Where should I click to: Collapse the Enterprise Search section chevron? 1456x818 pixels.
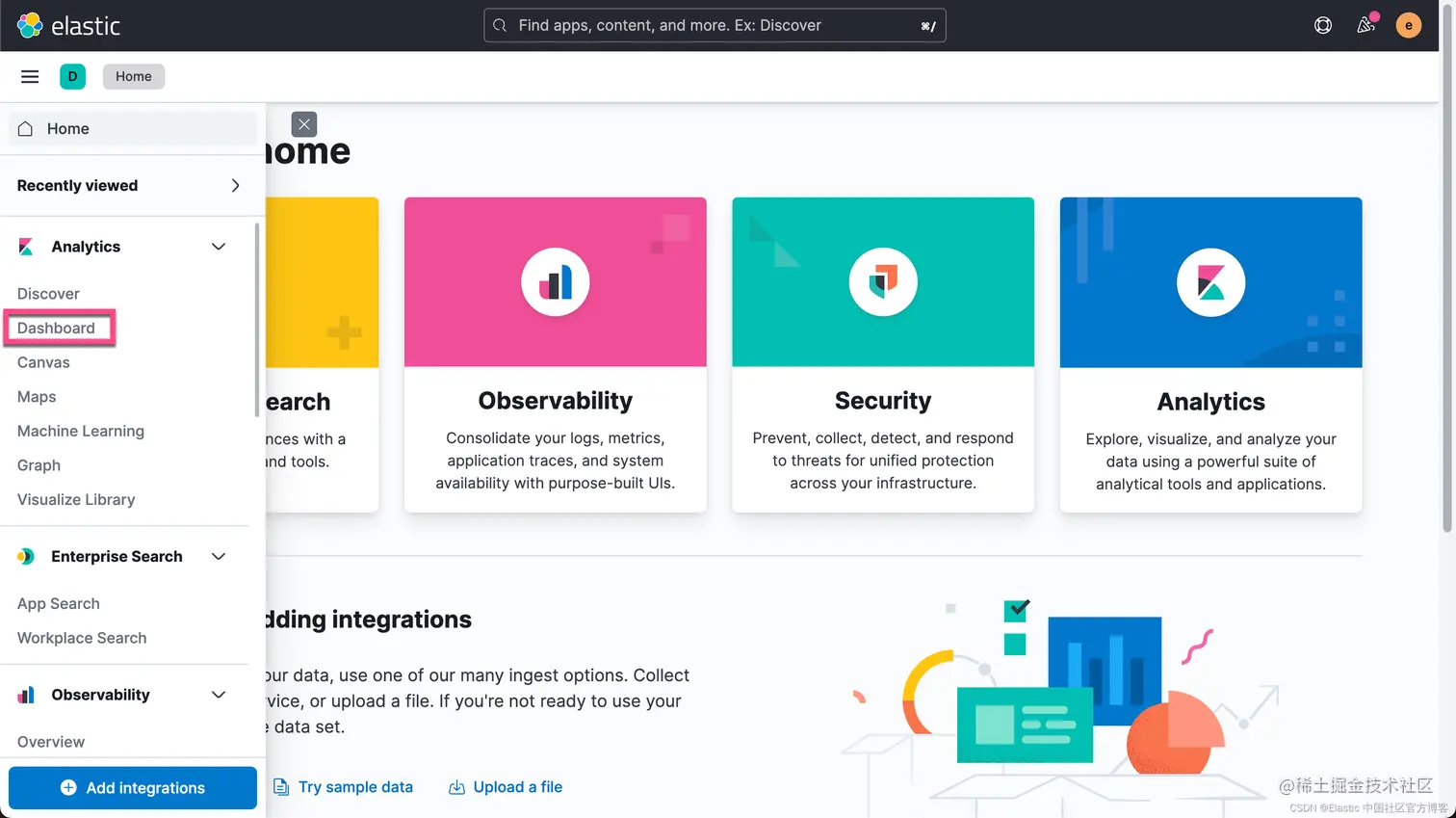(219, 556)
